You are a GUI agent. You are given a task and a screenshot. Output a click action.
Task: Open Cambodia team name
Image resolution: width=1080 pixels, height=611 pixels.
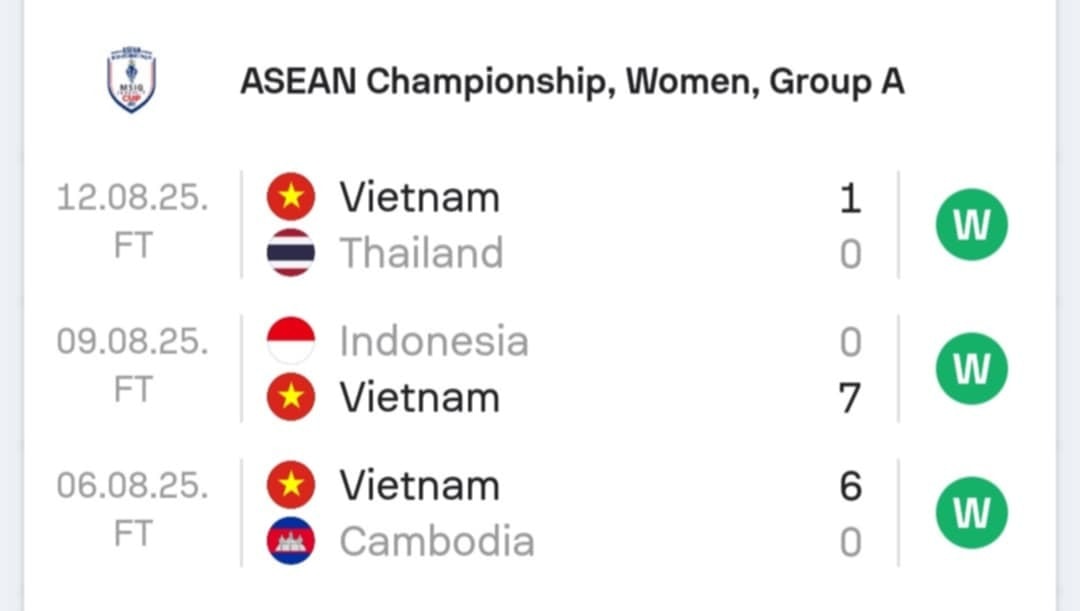(x=437, y=541)
